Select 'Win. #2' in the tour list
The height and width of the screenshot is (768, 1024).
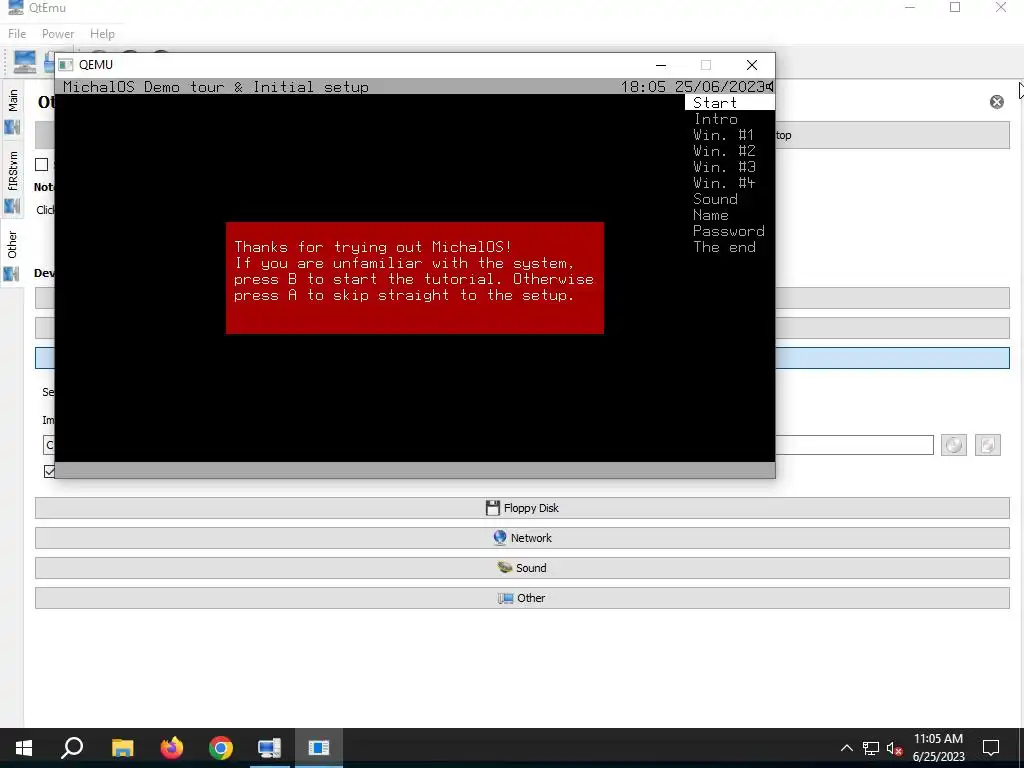pyautogui.click(x=724, y=151)
